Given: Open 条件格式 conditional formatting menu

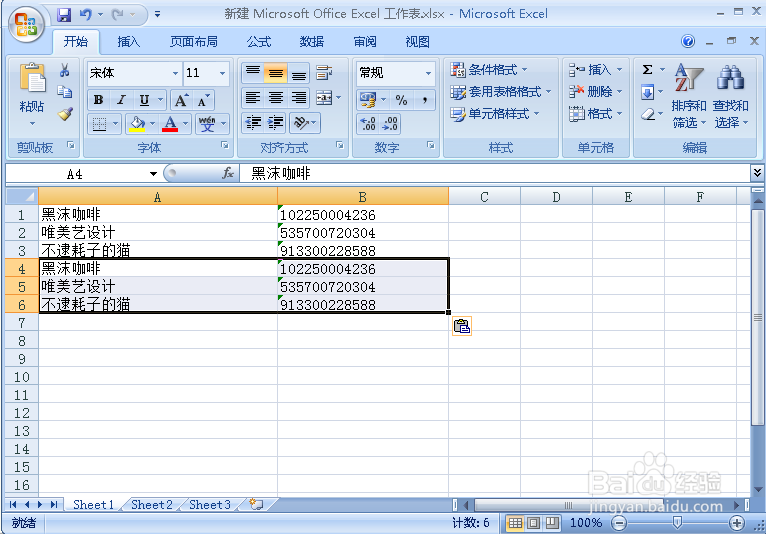Looking at the screenshot, I should click(x=489, y=70).
